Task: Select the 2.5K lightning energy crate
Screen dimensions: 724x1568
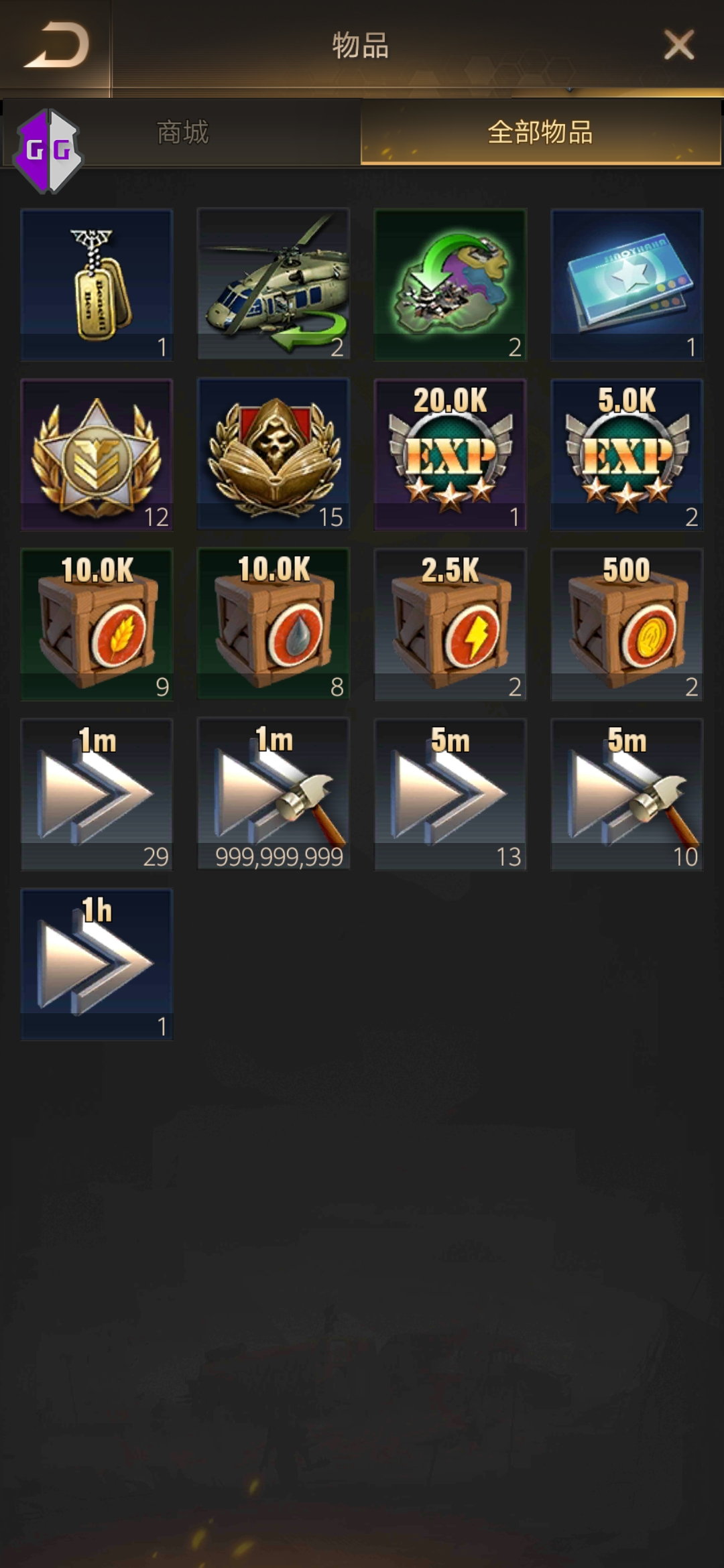Action: (450, 625)
